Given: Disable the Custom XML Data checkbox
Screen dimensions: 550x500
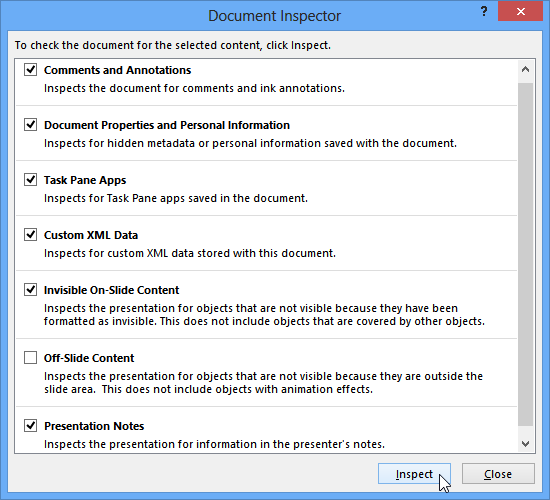Looking at the screenshot, I should click(31, 234).
